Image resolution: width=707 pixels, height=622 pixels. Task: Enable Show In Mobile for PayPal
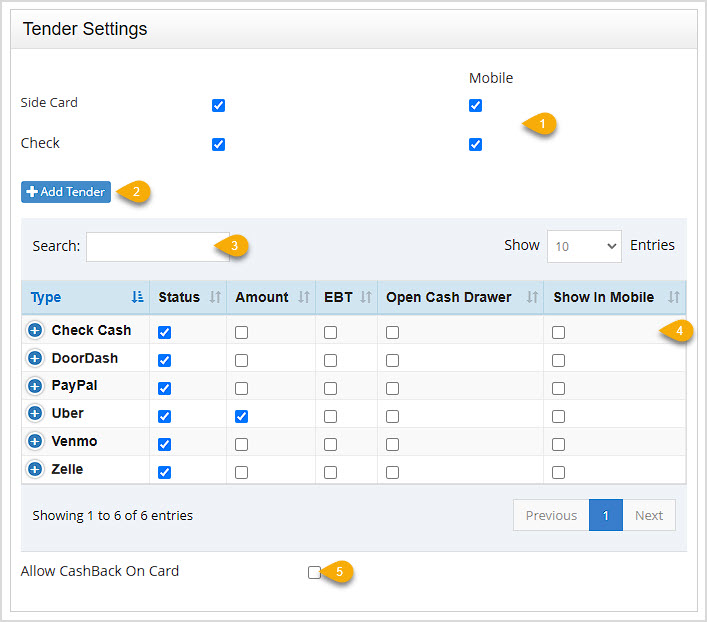(558, 388)
